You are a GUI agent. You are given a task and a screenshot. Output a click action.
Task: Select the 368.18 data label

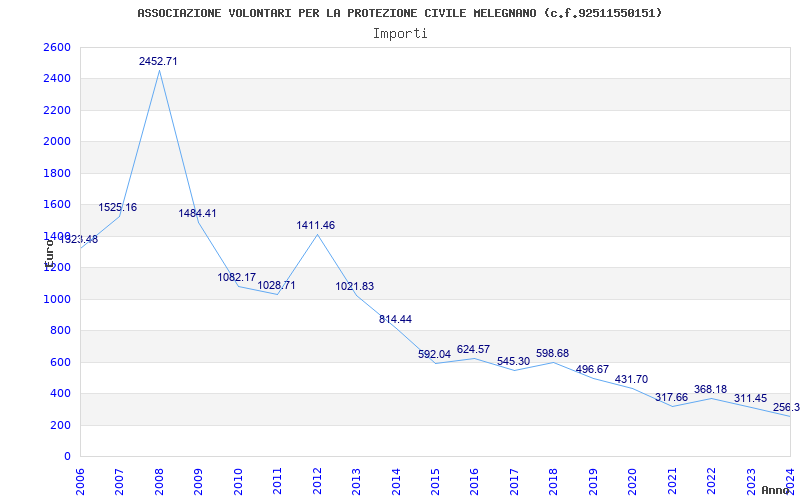[711, 389]
